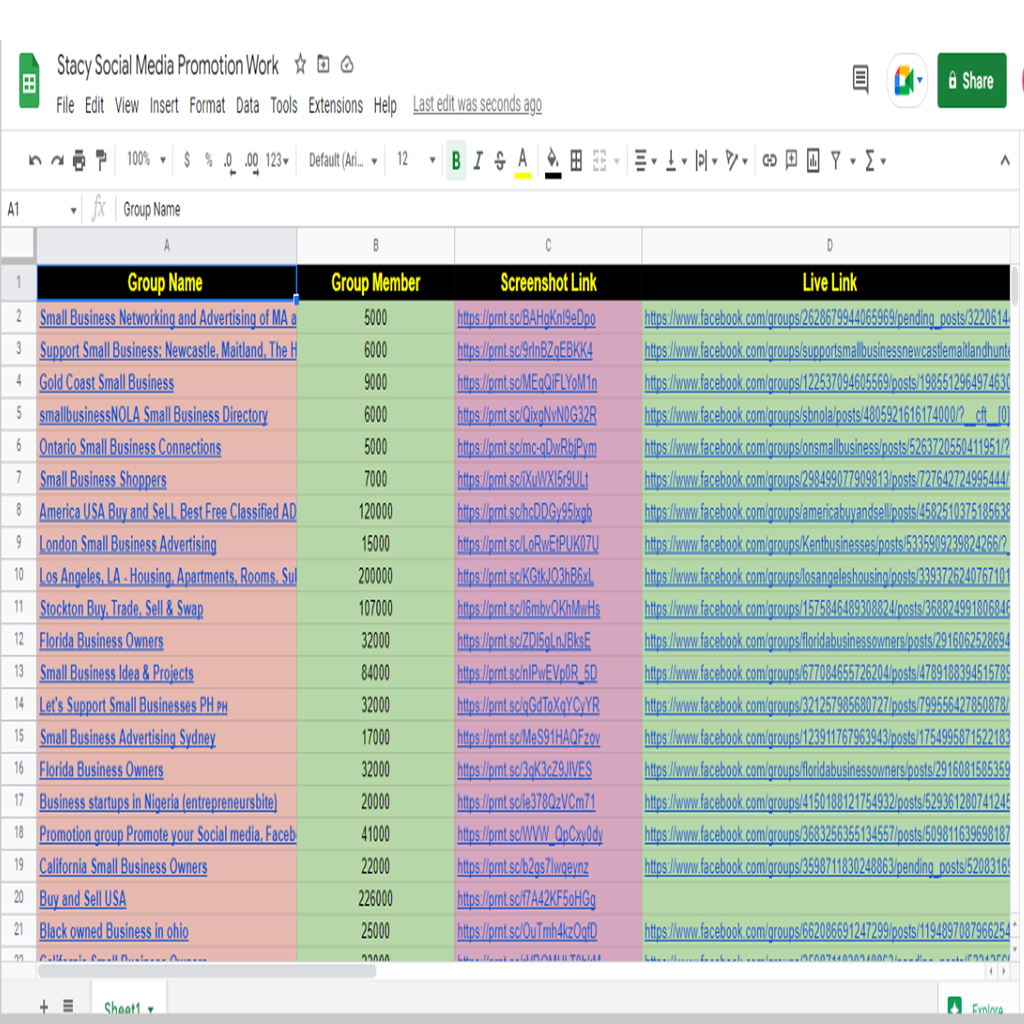This screenshot has width=1024, height=1024.
Task: Open the Gold Coast Small Business link
Action: pyautogui.click(x=106, y=382)
